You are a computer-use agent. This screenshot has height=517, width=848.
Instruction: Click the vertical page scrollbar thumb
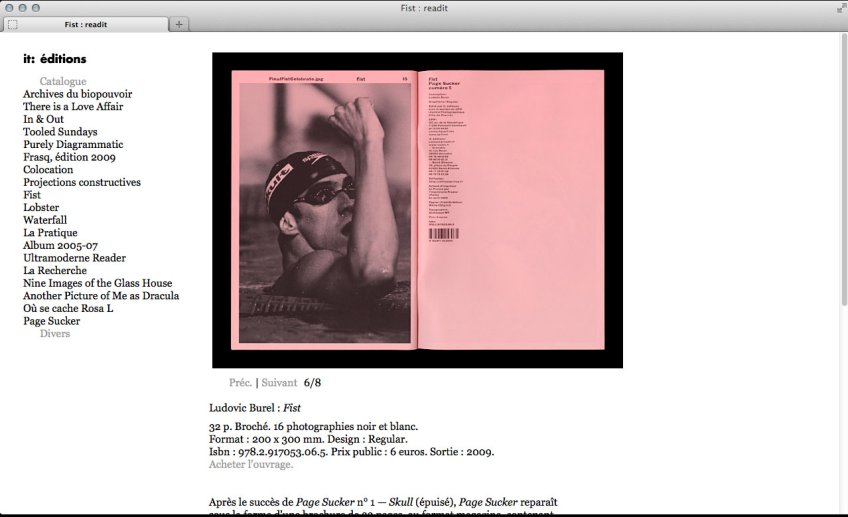(x=844, y=168)
